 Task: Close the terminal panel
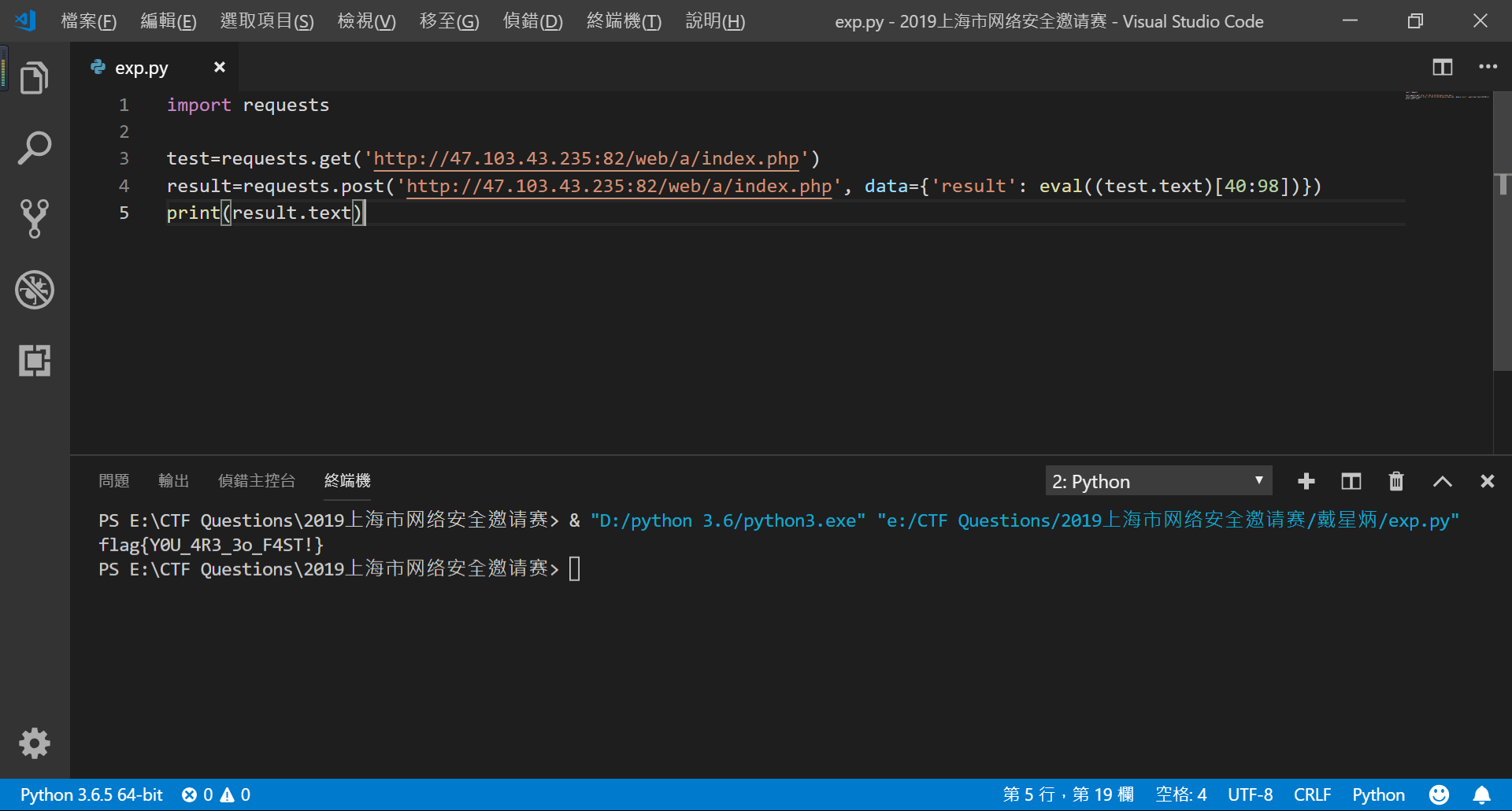click(1487, 481)
